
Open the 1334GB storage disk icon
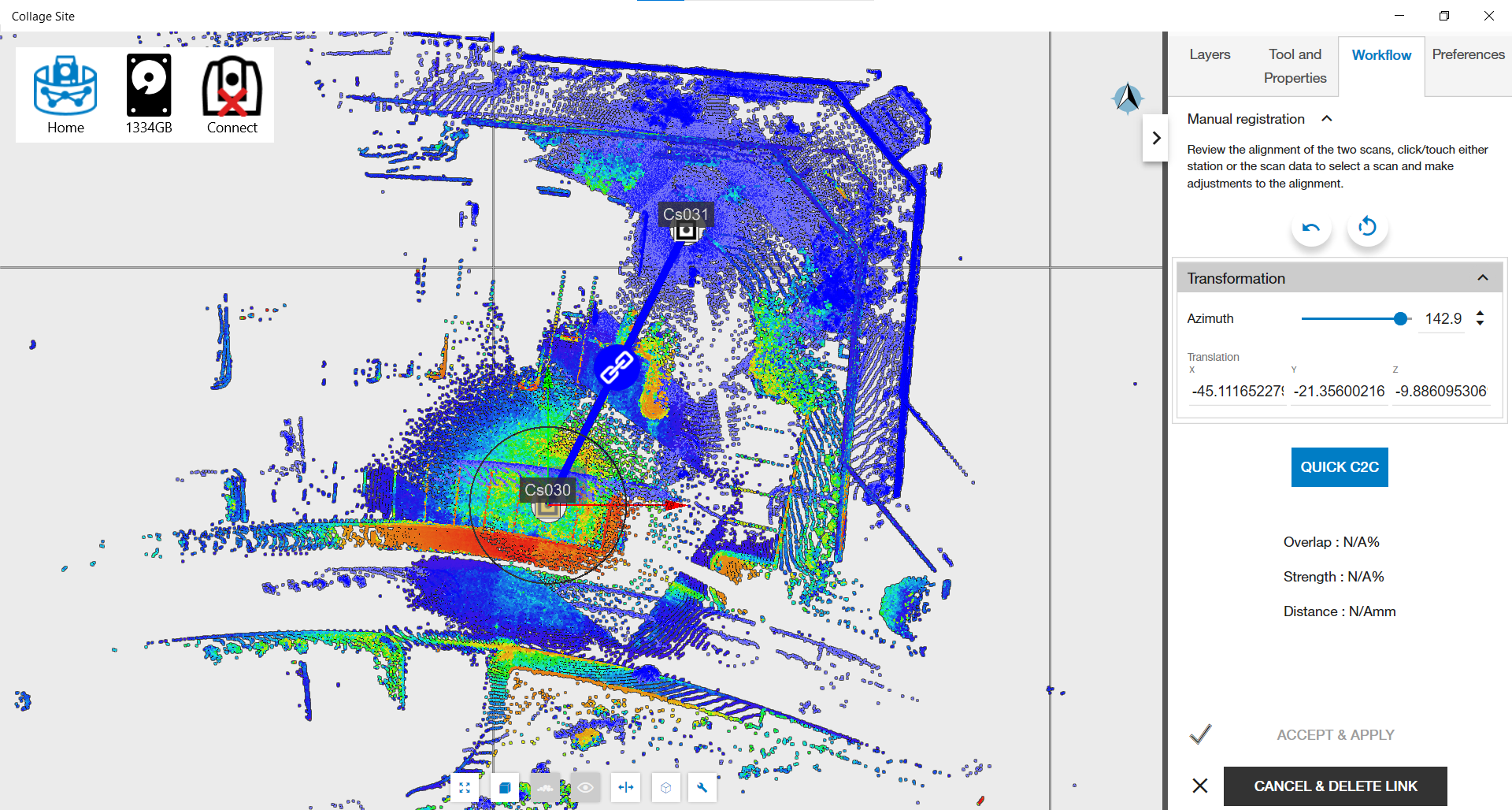[149, 95]
